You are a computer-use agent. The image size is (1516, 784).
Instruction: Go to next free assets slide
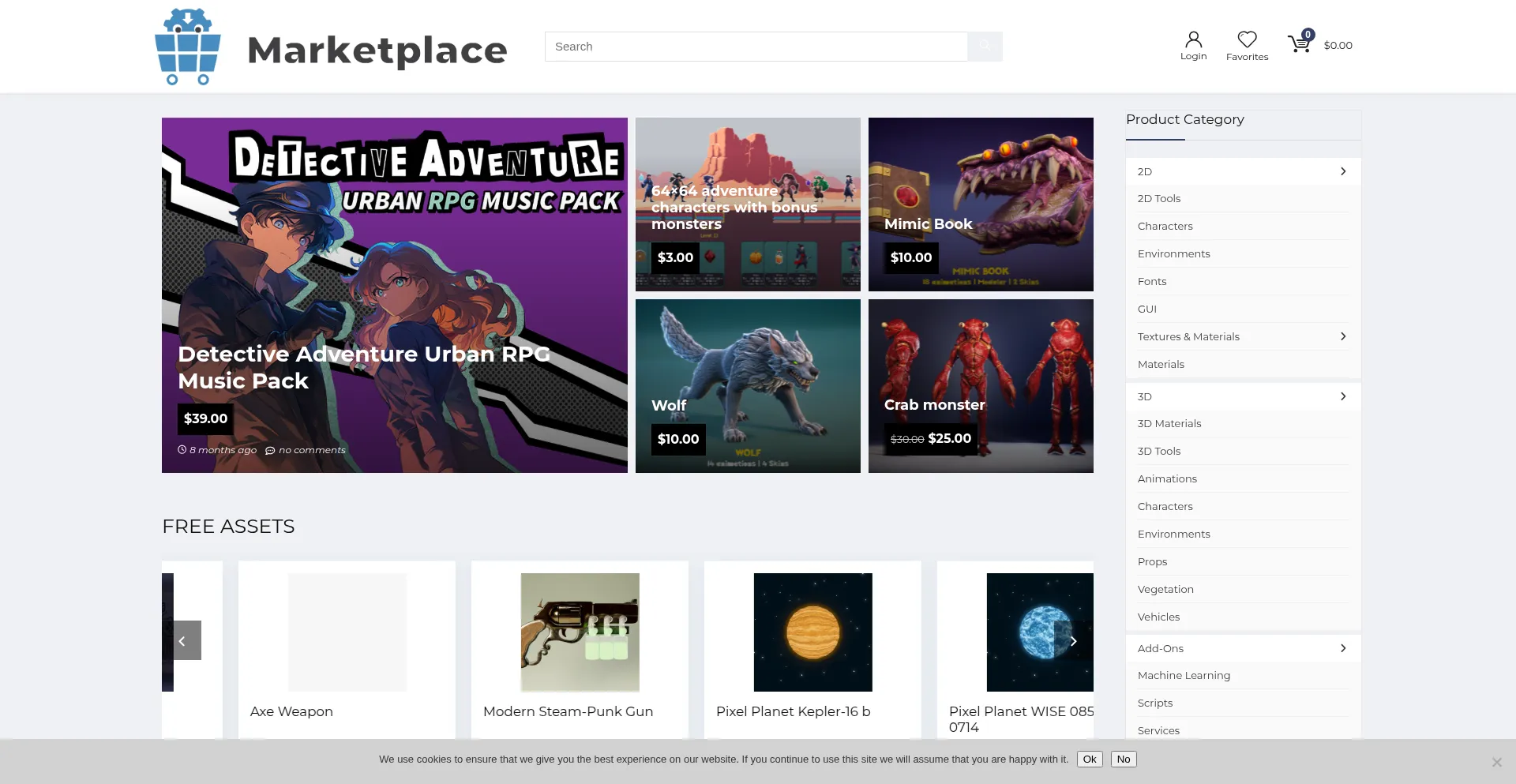(1073, 640)
